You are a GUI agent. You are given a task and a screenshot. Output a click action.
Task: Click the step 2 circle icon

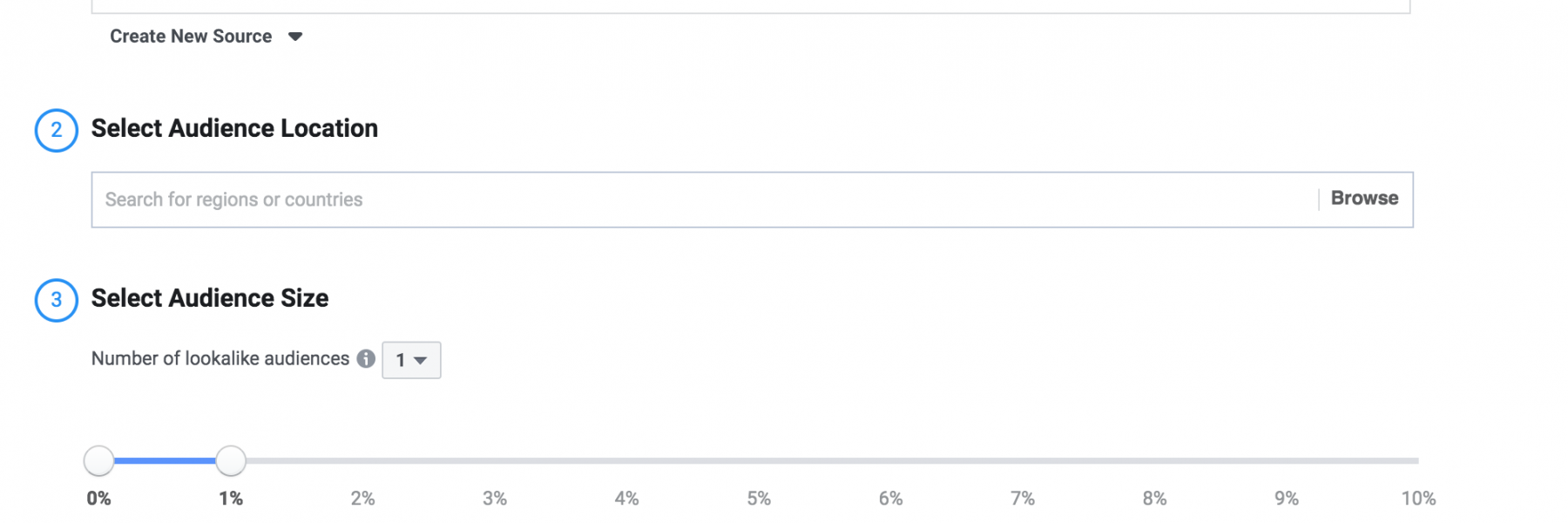click(57, 131)
